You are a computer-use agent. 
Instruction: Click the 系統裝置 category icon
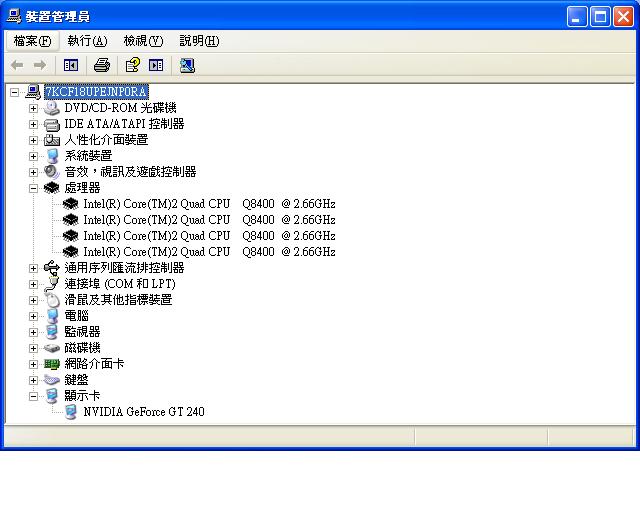[x=52, y=156]
